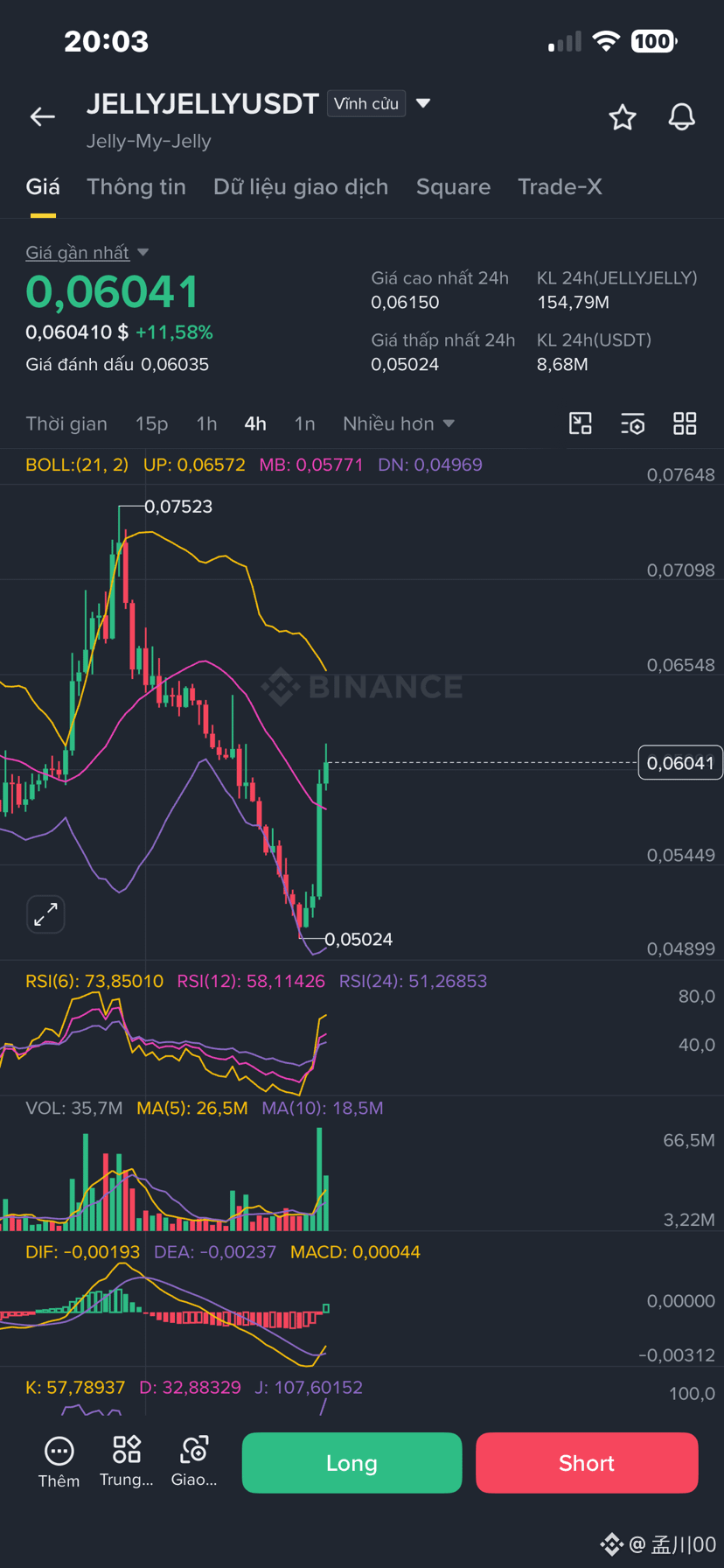Tap the Giá đánh dấu 0,06035 text
The height and width of the screenshot is (1568, 724).
(117, 365)
